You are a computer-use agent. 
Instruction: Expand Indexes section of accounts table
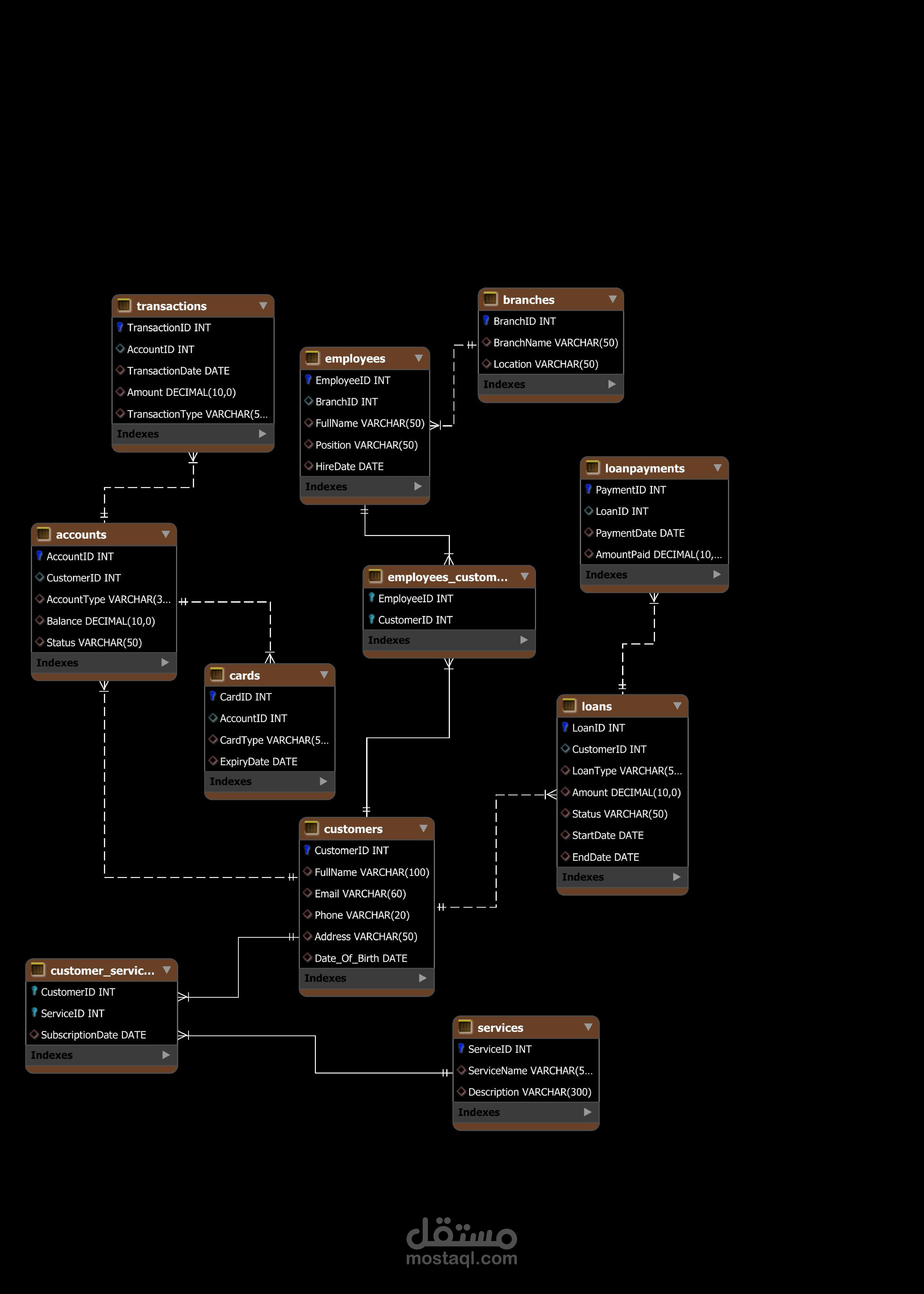click(x=165, y=662)
